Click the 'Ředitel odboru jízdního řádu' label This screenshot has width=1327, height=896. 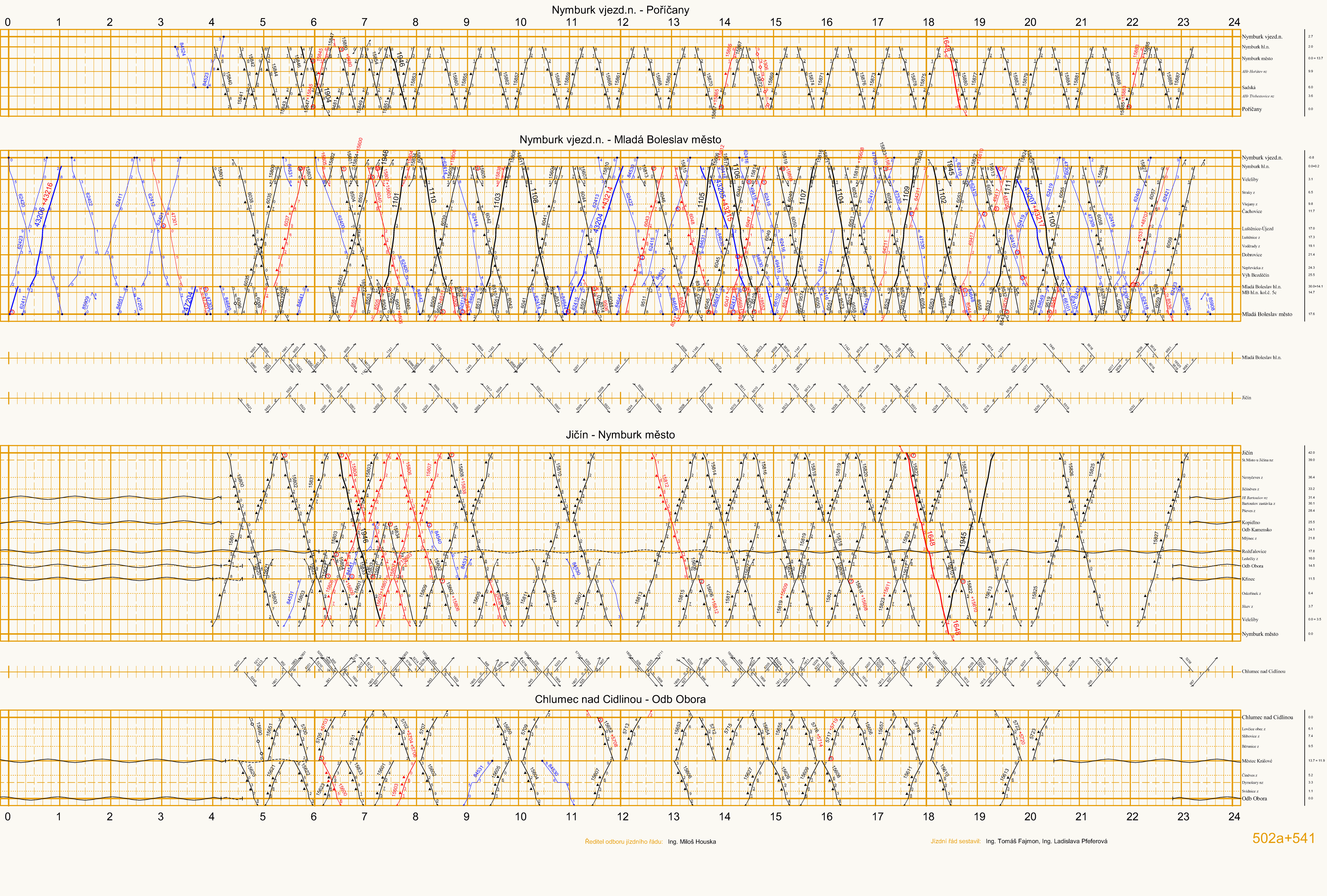[x=624, y=841]
